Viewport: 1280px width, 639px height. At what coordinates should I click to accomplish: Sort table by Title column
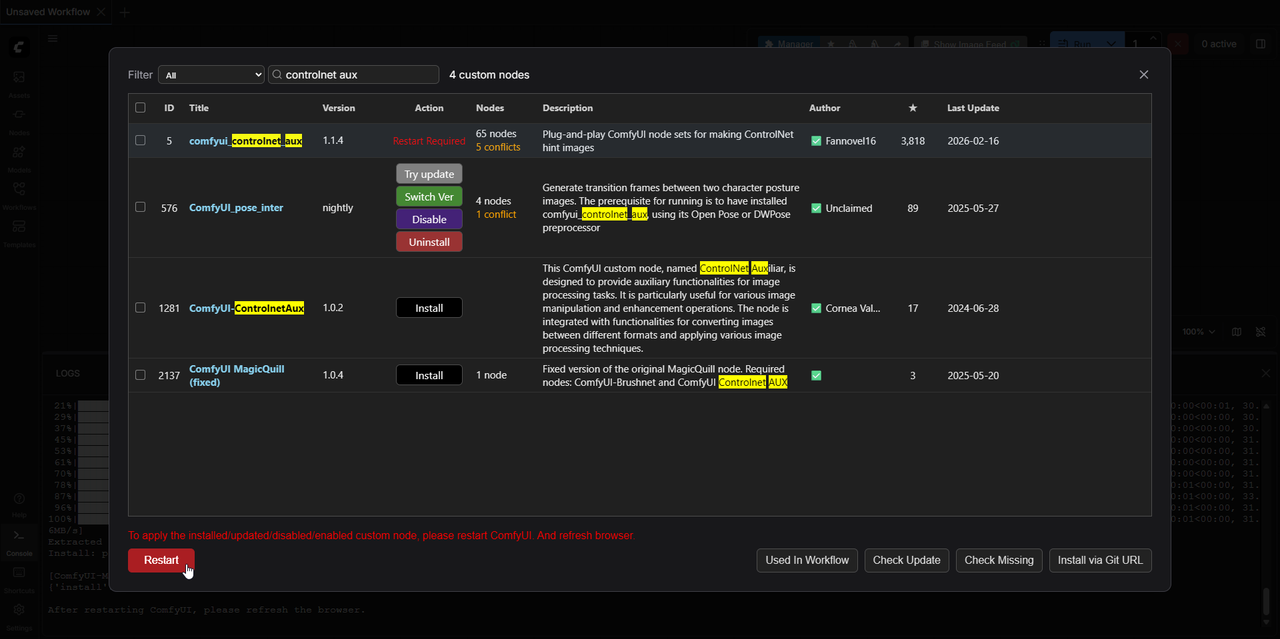199,108
